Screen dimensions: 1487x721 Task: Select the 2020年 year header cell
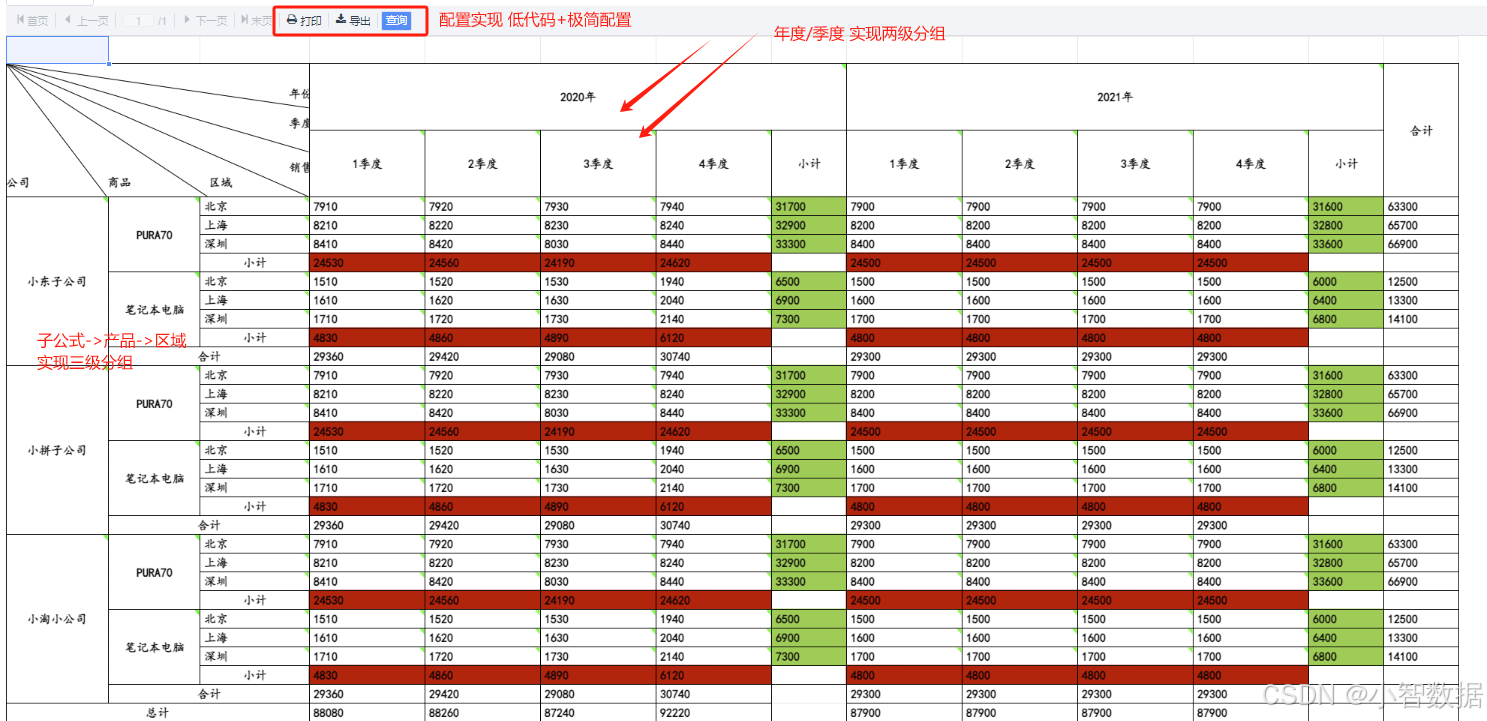(578, 97)
